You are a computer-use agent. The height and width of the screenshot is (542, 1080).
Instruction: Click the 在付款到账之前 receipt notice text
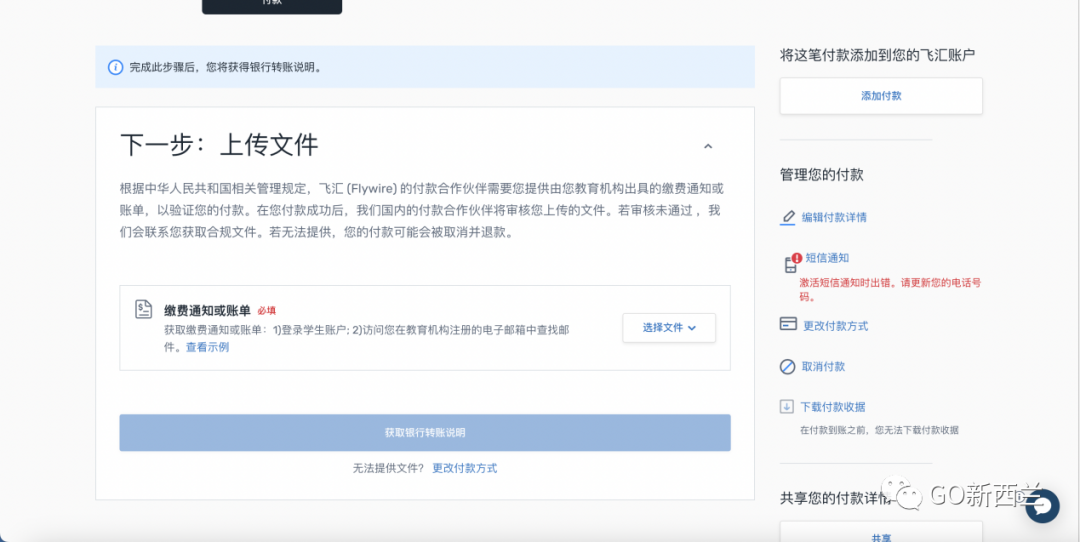click(x=880, y=430)
